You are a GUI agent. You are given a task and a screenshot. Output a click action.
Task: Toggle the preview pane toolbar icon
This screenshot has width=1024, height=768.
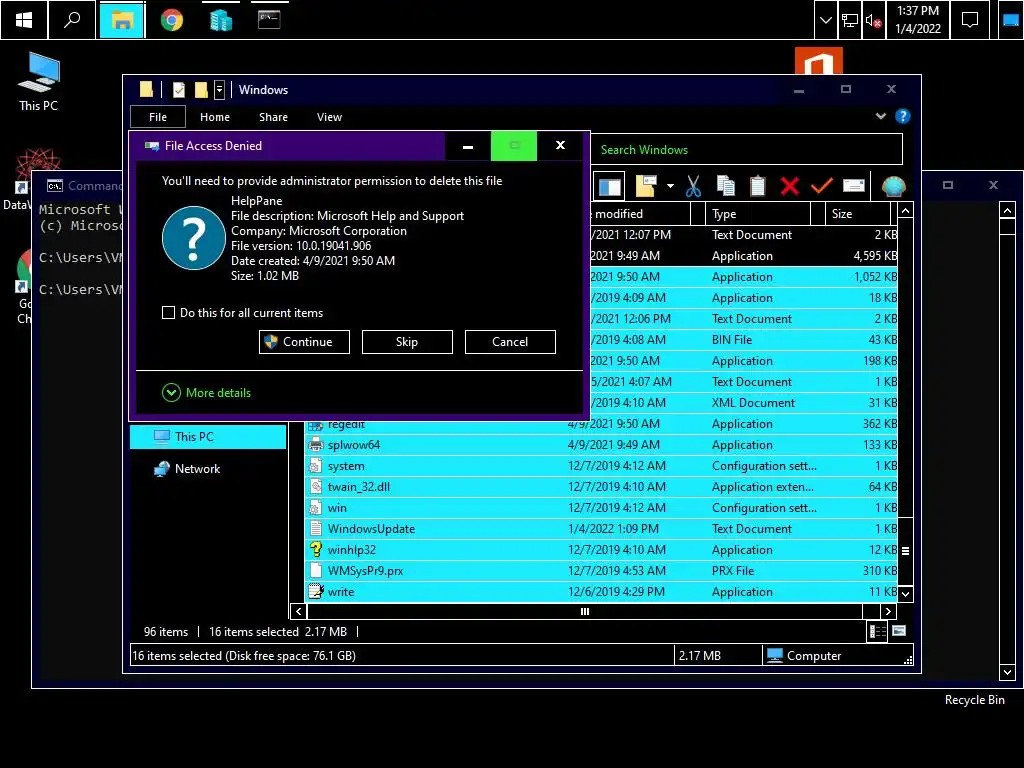tap(609, 187)
